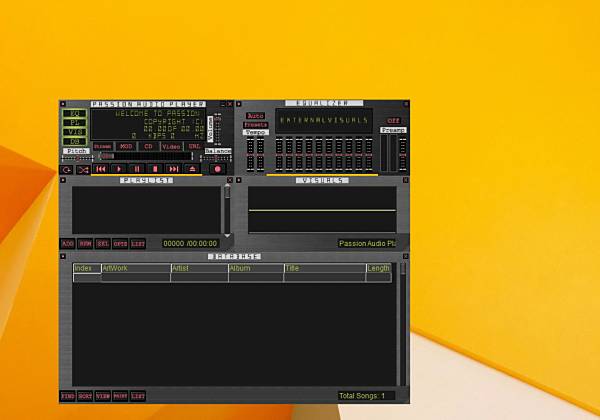Viewport: 600px width, 420px height.
Task: Click the playlist scrollbar down arrow
Action: pos(227,236)
